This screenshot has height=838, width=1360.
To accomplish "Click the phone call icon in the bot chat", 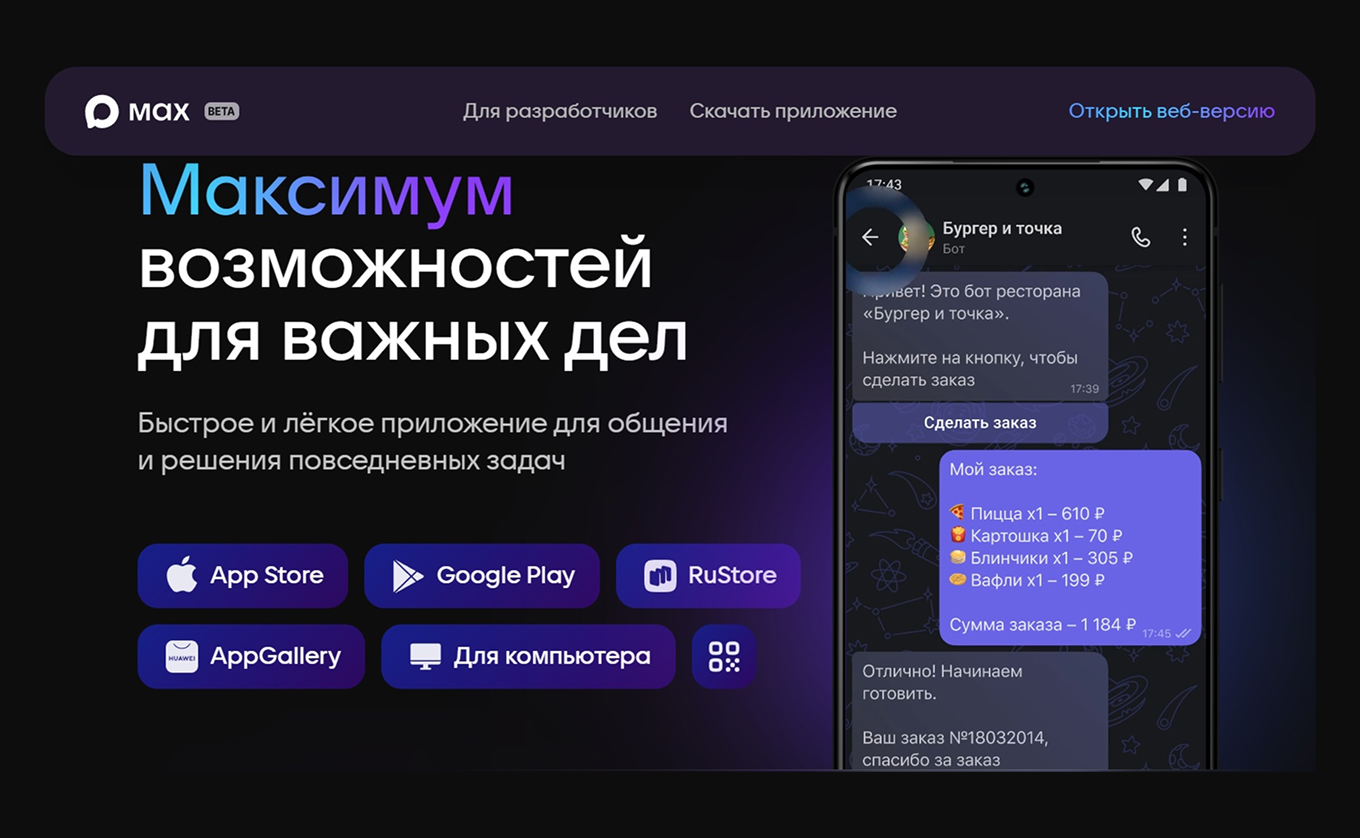I will (x=1141, y=237).
